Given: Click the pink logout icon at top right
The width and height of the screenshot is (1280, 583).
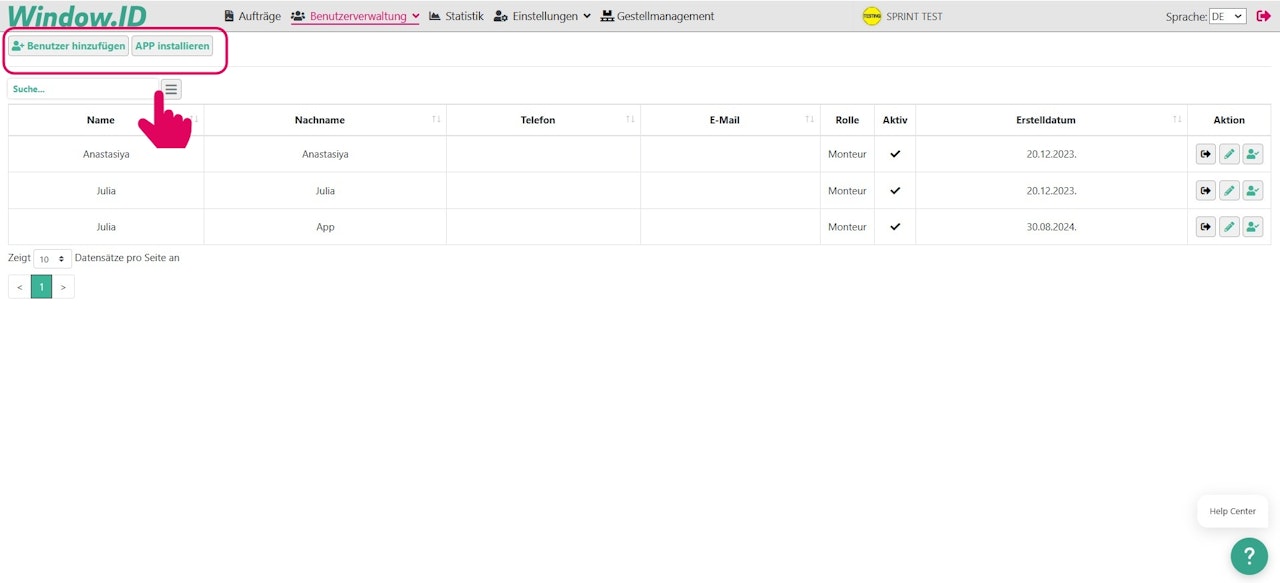Looking at the screenshot, I should click(1263, 16).
